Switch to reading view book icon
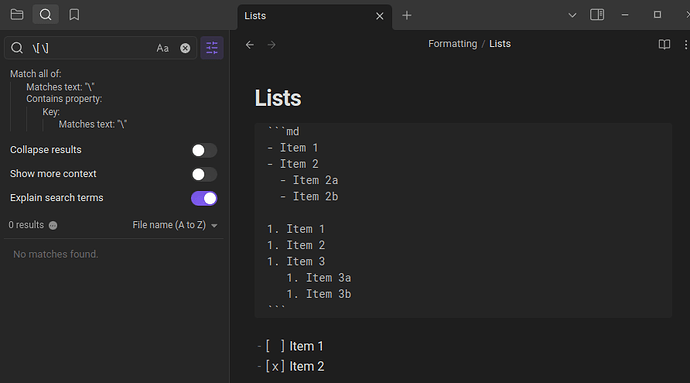This screenshot has width=690, height=383. click(x=664, y=44)
